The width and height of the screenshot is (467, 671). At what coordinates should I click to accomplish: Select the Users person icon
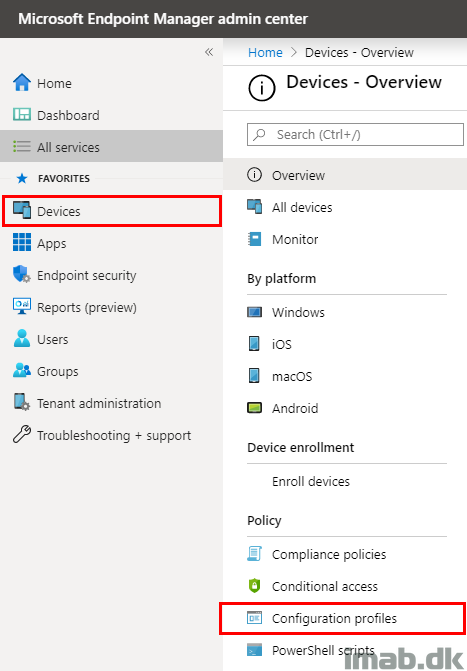coord(22,338)
